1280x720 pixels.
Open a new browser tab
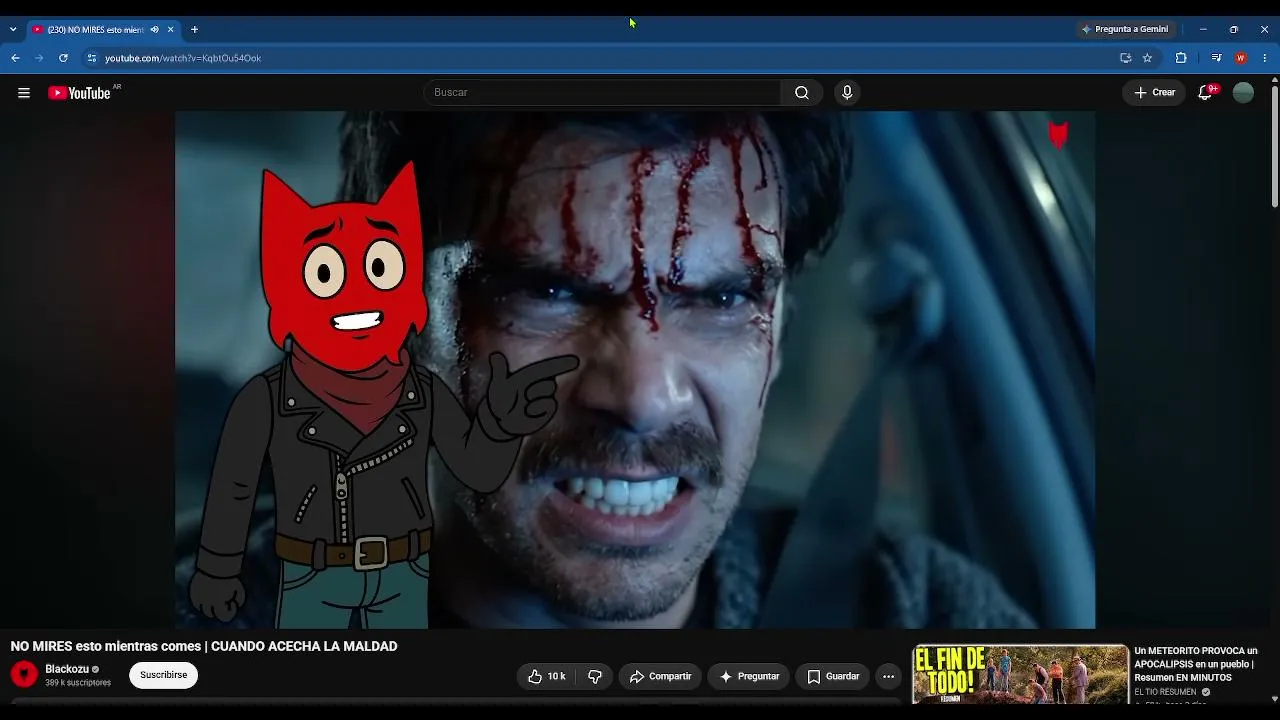(194, 30)
